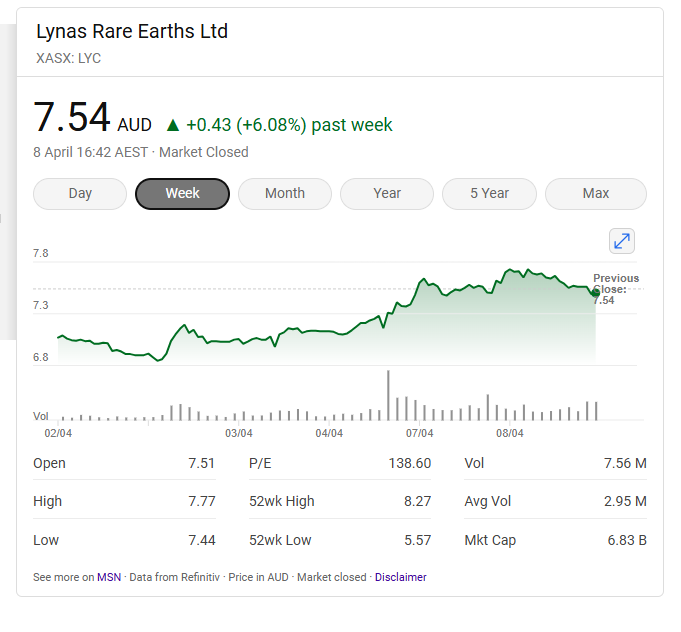Image resolution: width=681 pixels, height=632 pixels.
Task: Click the Mkt Cap value 6.83 B
Action: (x=627, y=540)
